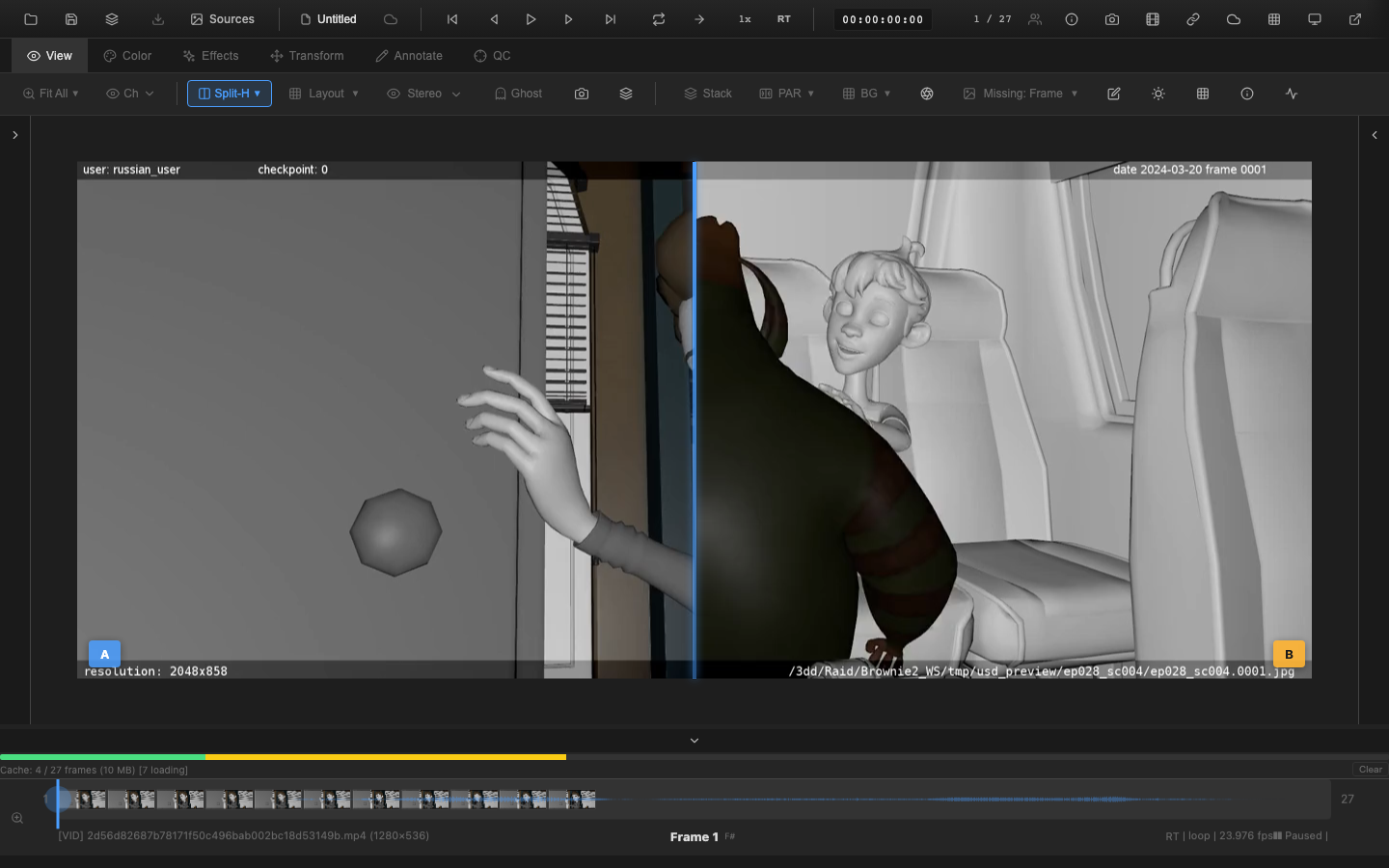Click the waveform scopes icon
This screenshot has width=1389, height=868.
coord(1292,94)
